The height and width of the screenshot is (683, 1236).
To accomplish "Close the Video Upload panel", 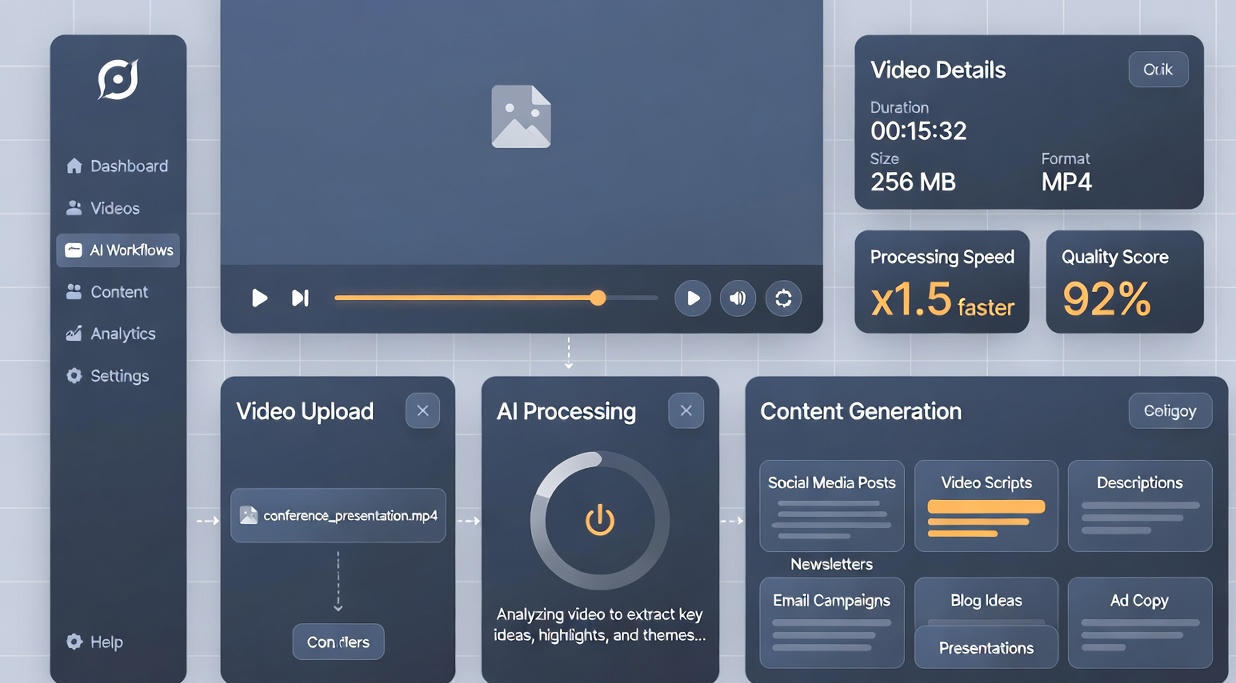I will pyautogui.click(x=422, y=411).
